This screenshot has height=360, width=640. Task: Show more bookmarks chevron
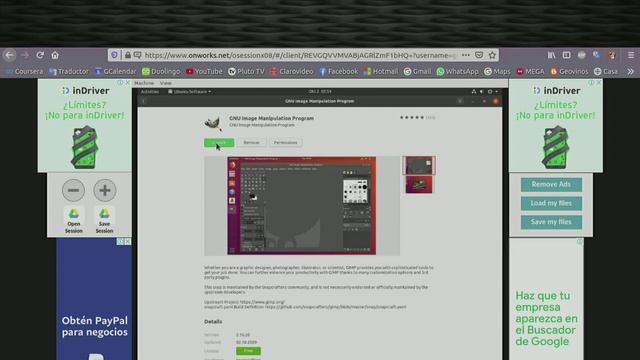click(x=630, y=71)
